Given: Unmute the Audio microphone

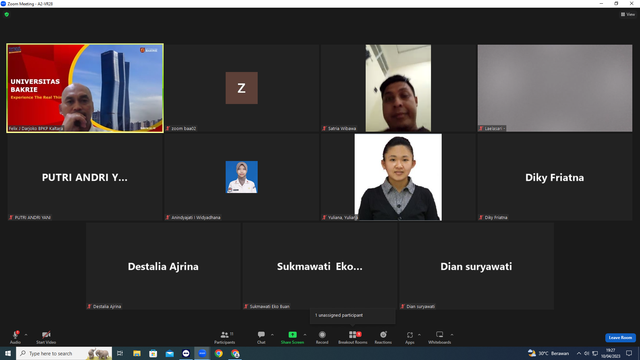Looking at the screenshot, I should (15, 337).
